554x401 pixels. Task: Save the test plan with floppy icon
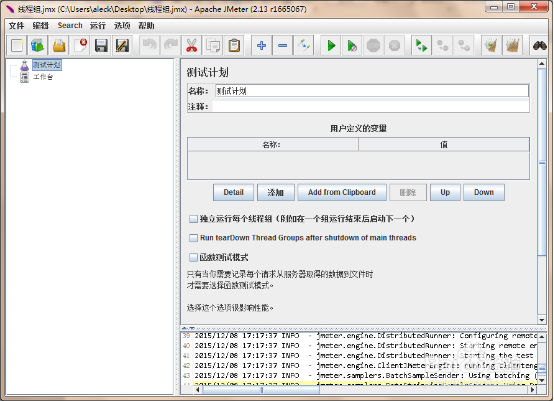coord(101,45)
